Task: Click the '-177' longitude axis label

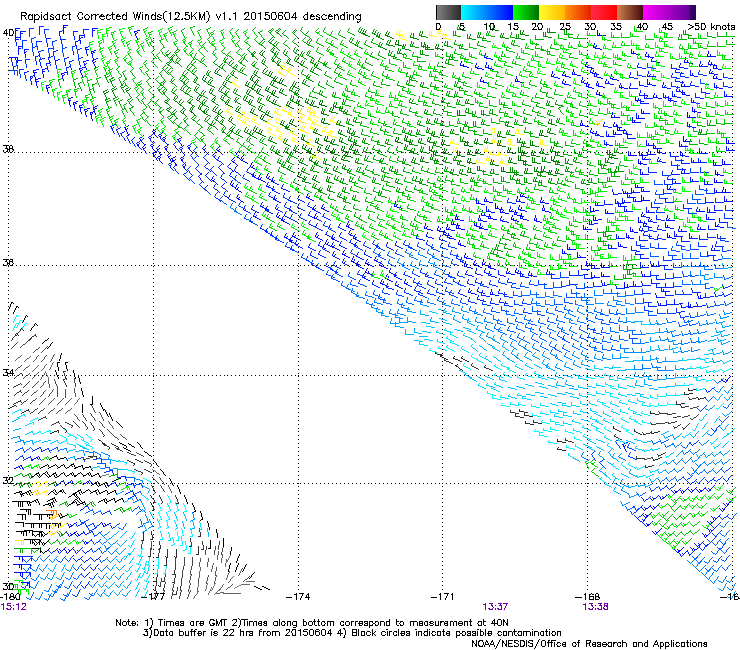Action: (153, 596)
